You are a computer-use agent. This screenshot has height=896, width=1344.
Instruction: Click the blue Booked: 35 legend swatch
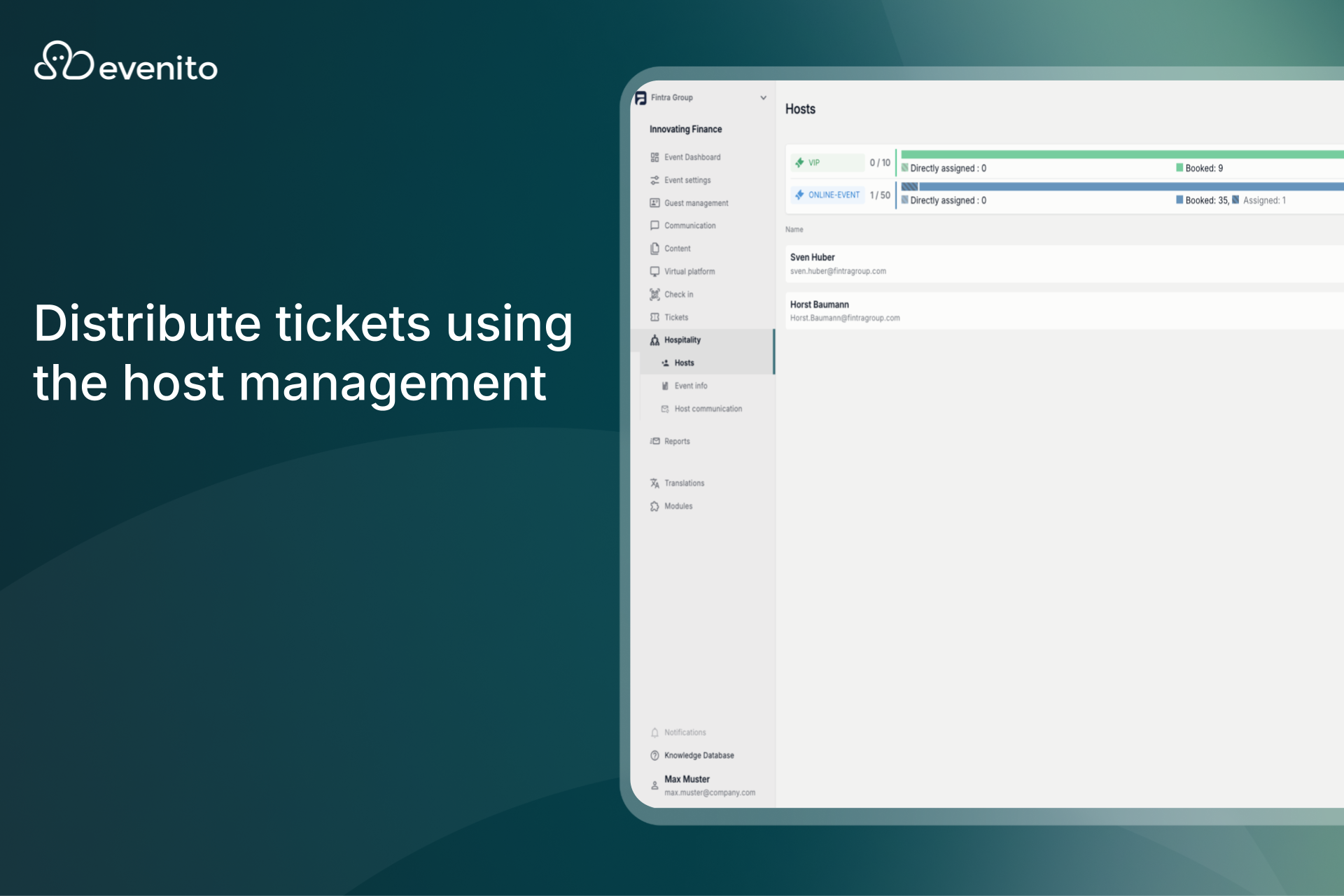click(x=1179, y=200)
